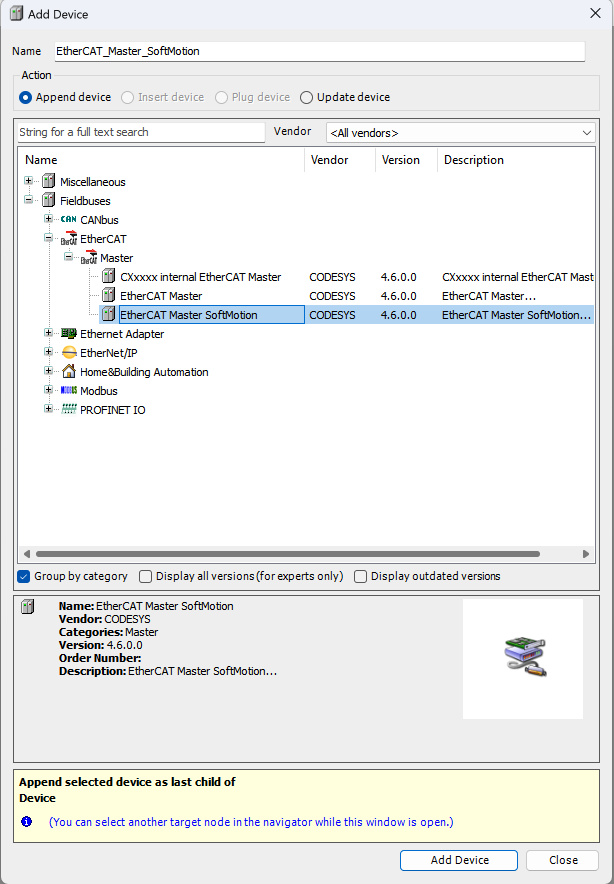Expand the PROFINET IO node
The height and width of the screenshot is (884, 614).
pyautogui.click(x=48, y=409)
